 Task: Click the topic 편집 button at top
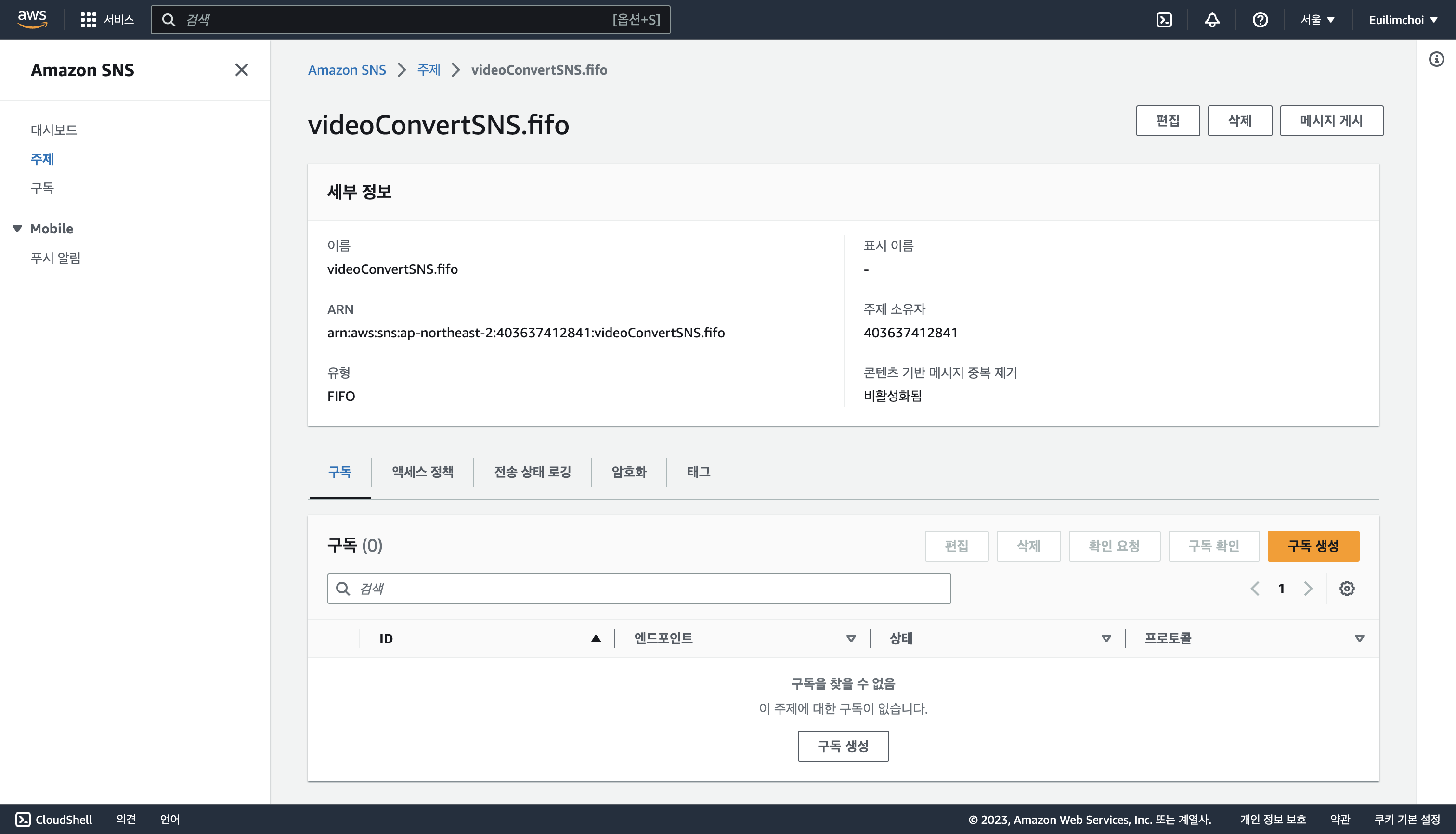coord(1167,120)
